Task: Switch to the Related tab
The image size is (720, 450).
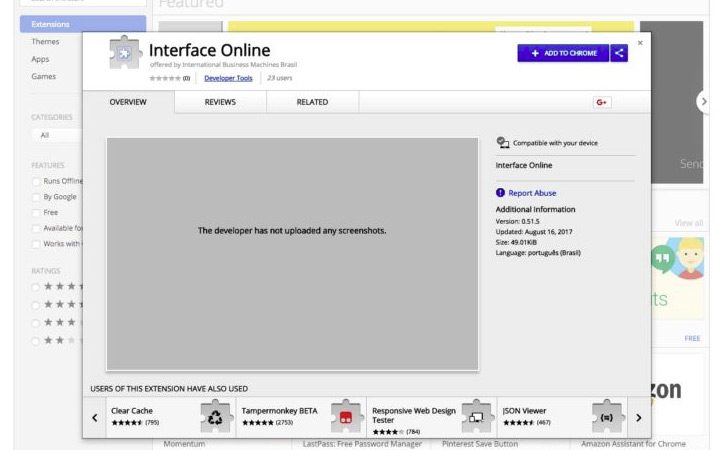Action: click(312, 102)
